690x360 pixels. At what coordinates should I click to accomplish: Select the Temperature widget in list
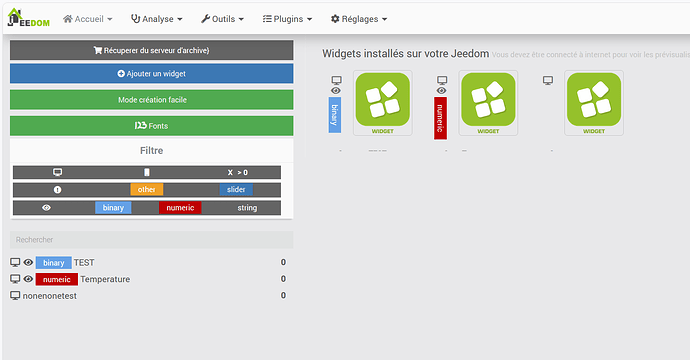click(105, 279)
